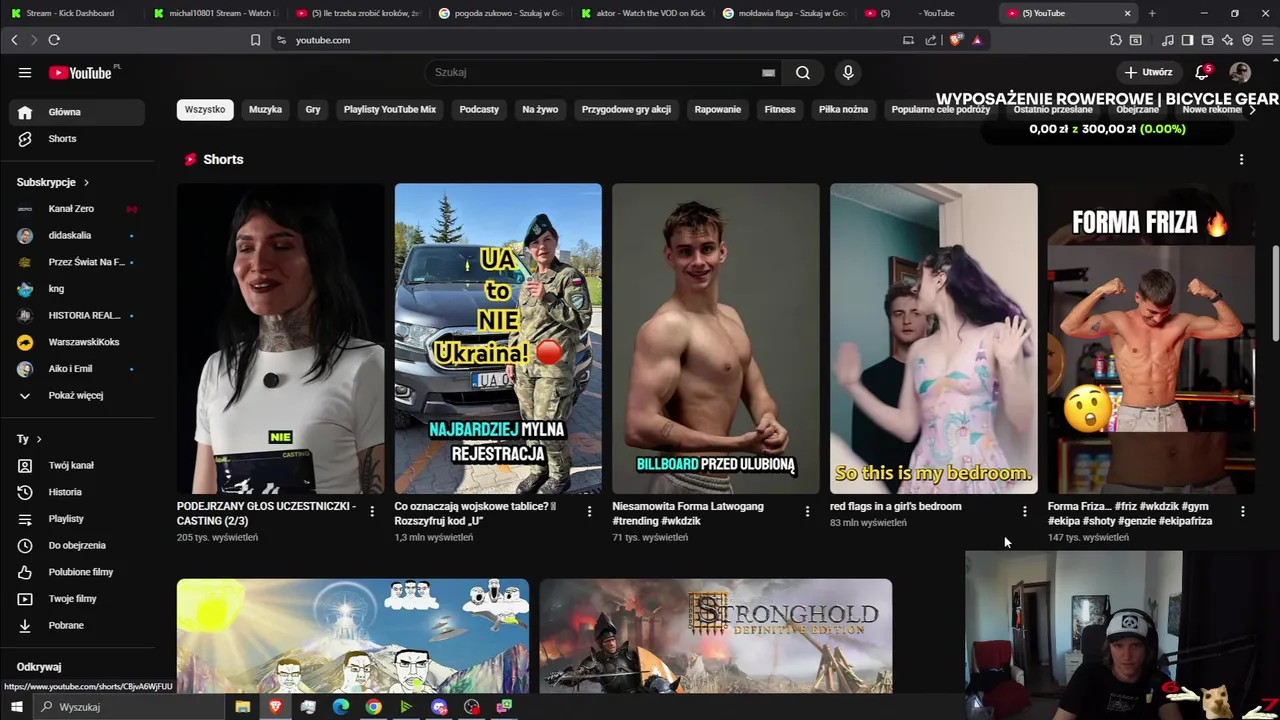Open the notifications bell
The image size is (1280, 720).
pyautogui.click(x=1203, y=72)
